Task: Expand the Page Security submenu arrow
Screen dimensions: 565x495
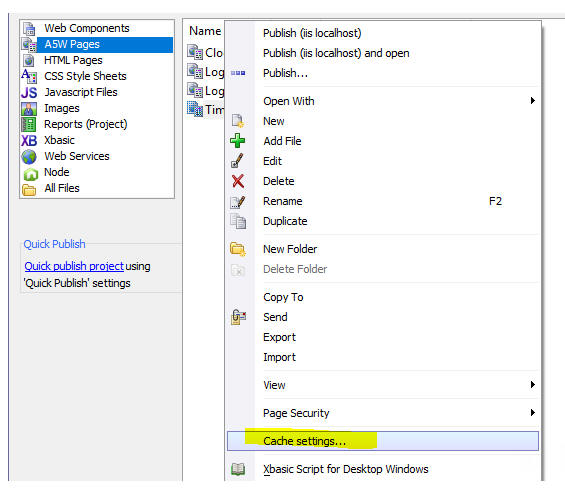Action: tap(532, 412)
